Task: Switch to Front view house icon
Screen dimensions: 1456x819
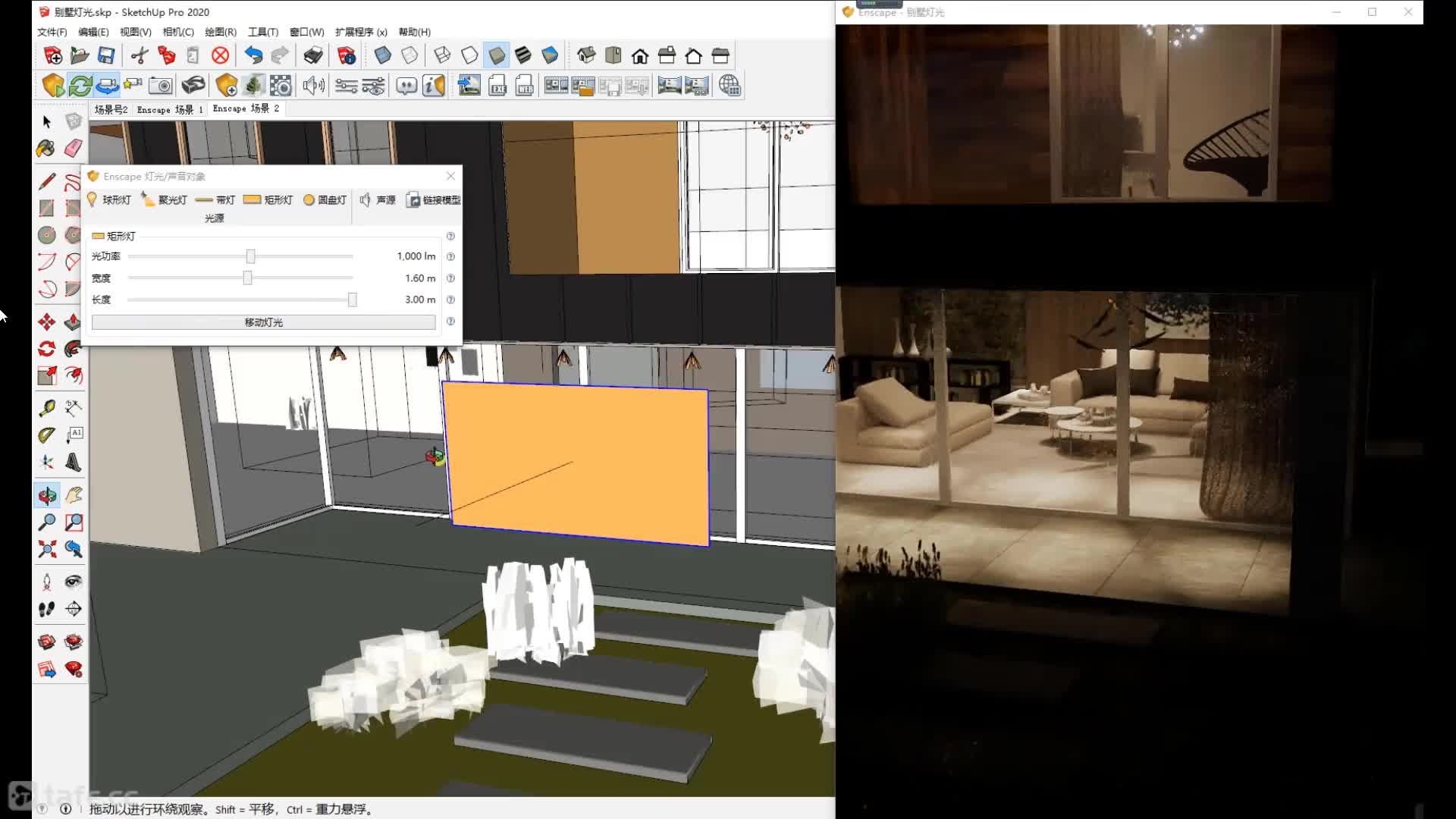Action: (640, 55)
